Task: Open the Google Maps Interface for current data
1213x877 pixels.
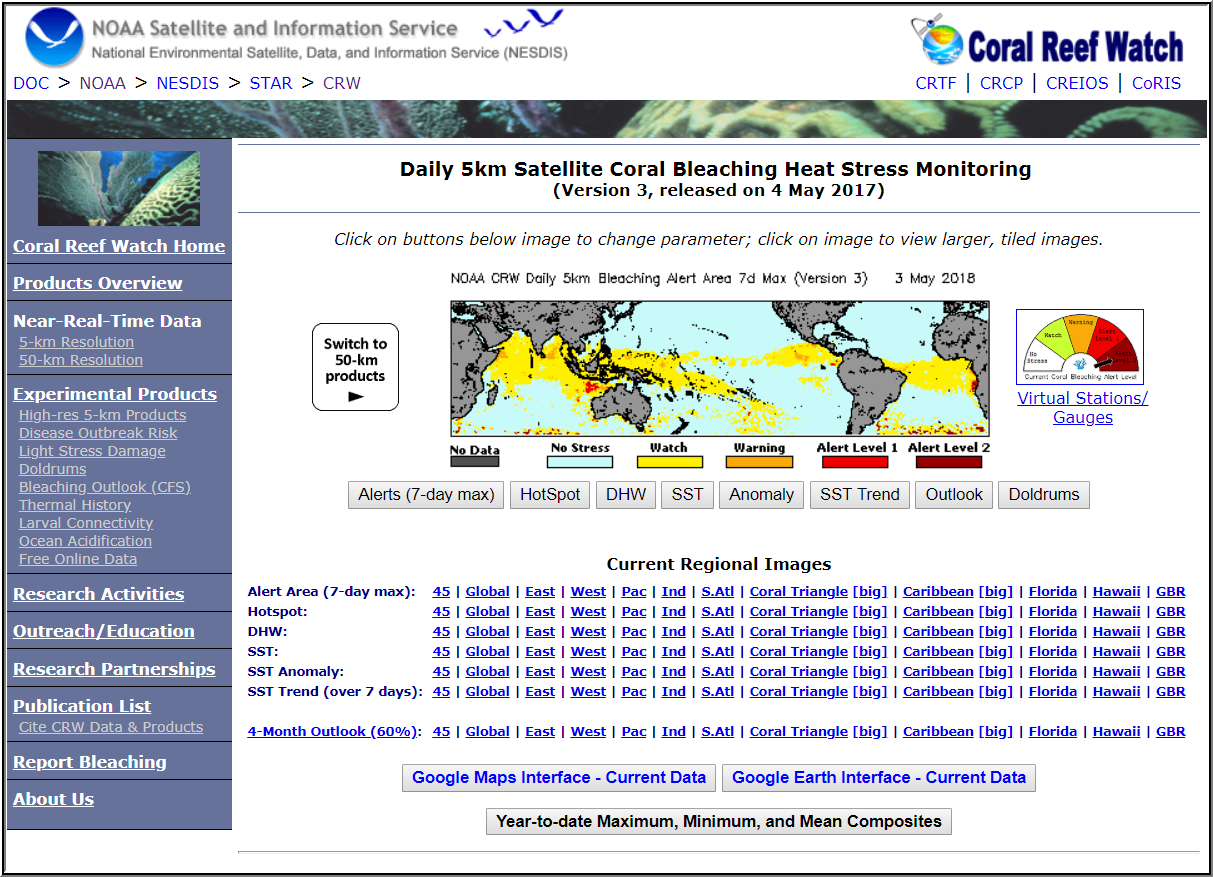Action: pos(558,778)
